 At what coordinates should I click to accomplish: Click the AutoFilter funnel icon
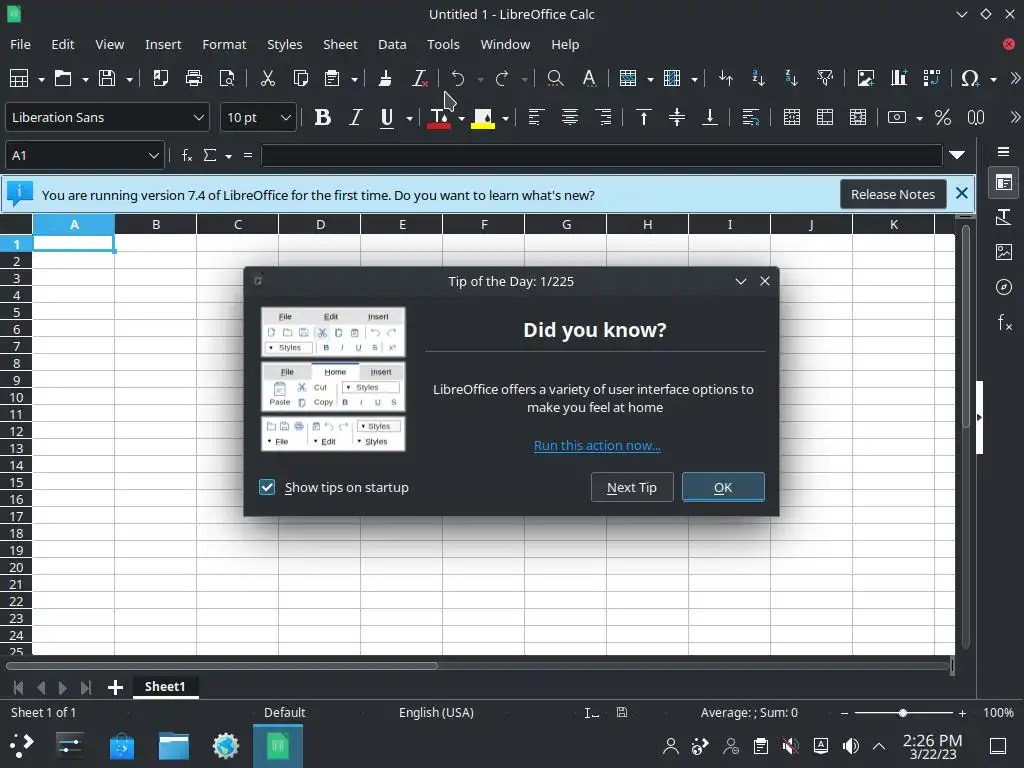pos(825,78)
